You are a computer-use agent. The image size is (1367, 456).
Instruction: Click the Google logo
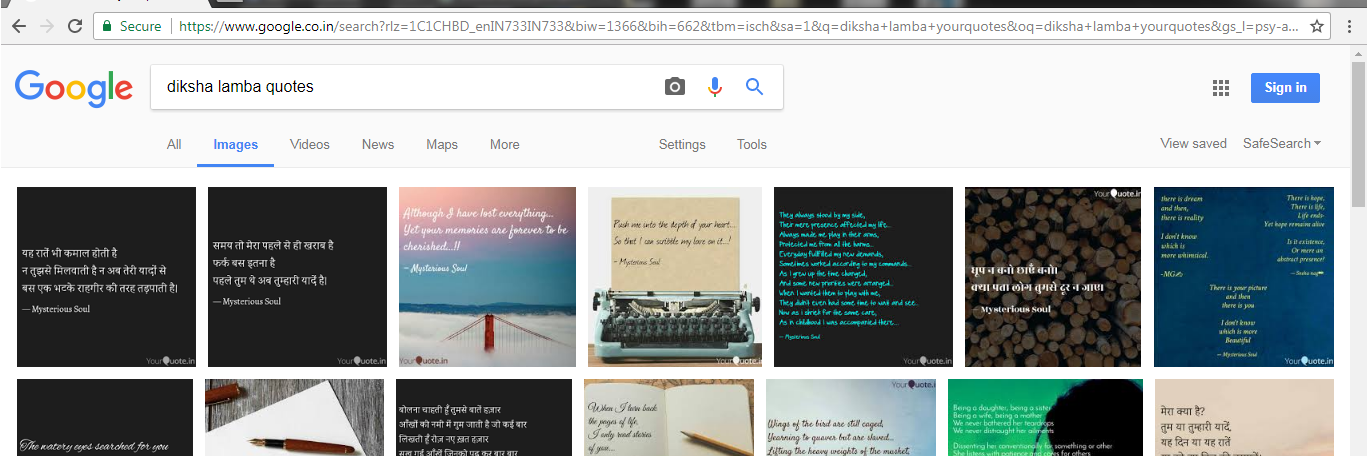pos(74,87)
